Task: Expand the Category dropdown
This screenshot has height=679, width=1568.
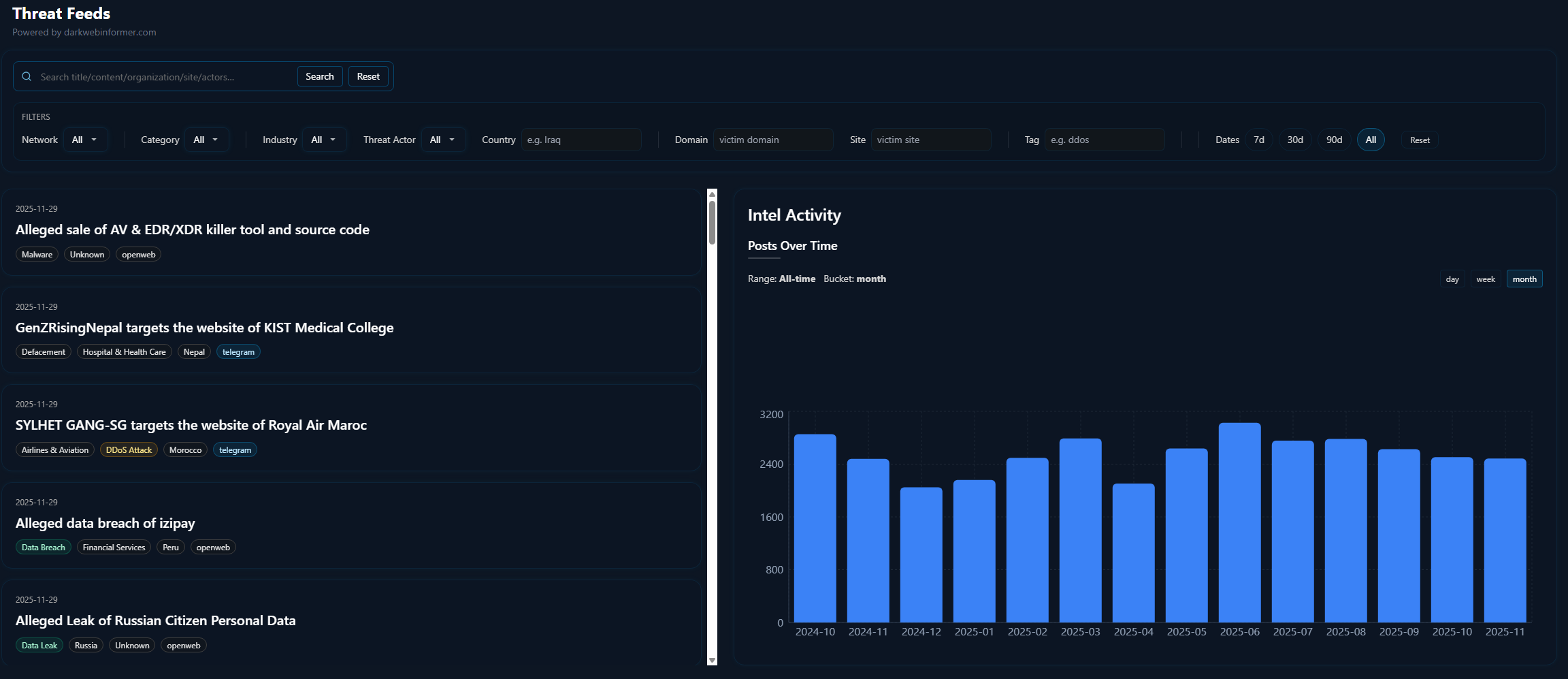Action: click(x=206, y=140)
